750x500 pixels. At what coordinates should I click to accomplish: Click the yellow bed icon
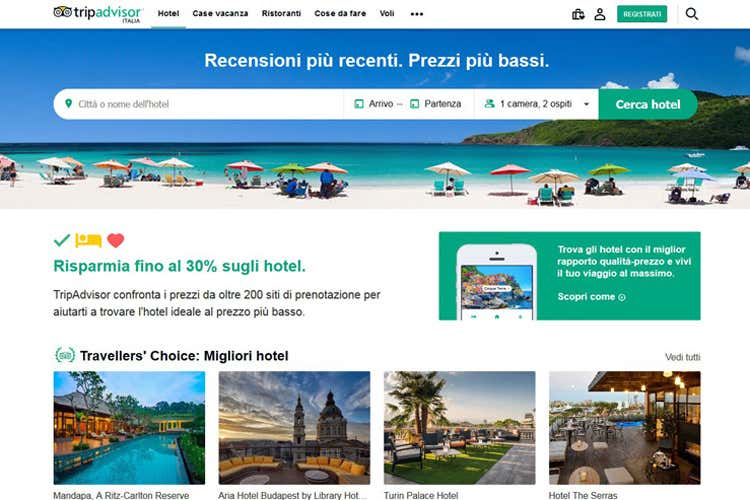pyautogui.click(x=88, y=240)
